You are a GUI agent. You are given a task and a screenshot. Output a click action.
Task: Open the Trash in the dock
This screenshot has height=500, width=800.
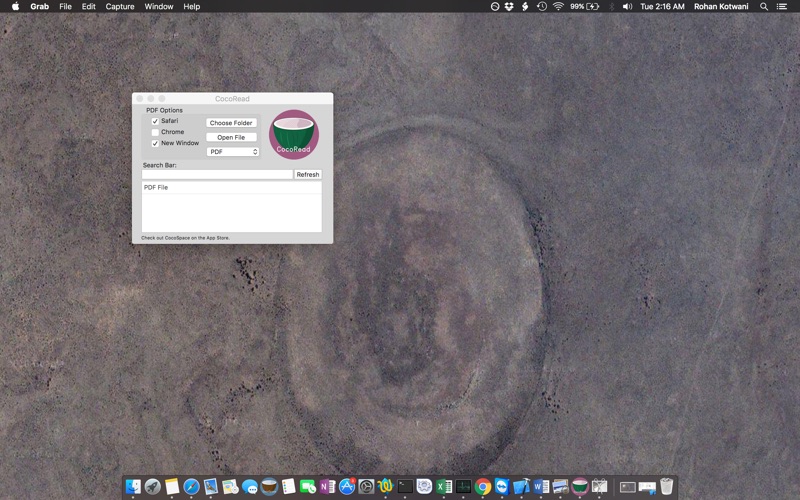pyautogui.click(x=666, y=487)
